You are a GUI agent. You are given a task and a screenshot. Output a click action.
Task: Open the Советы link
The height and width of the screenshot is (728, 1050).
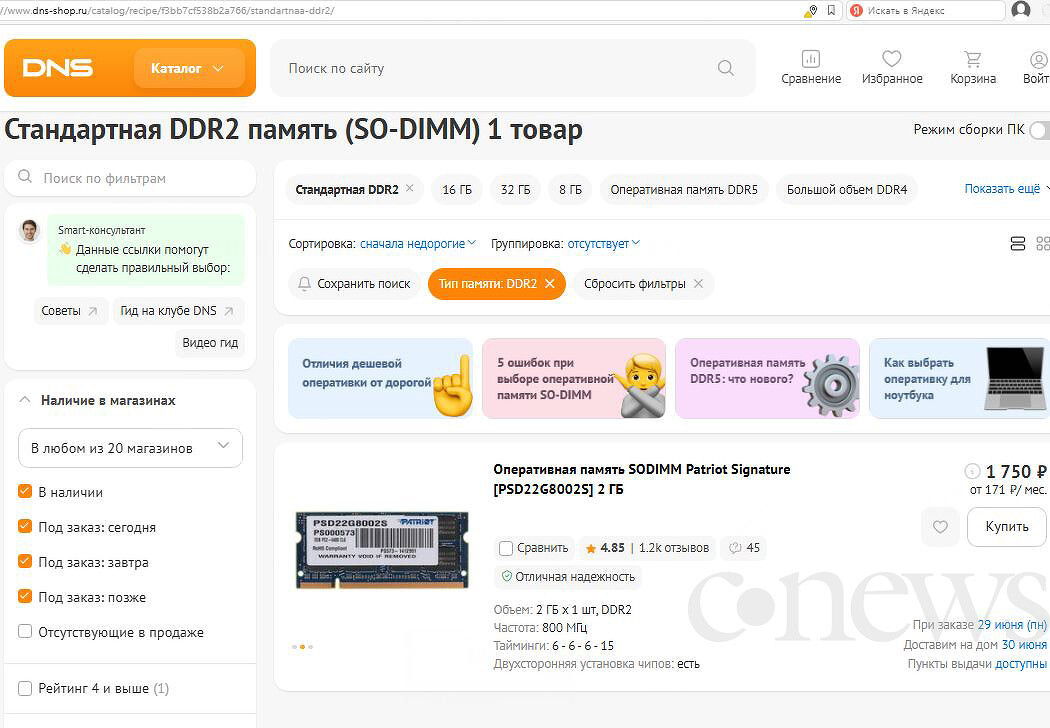point(70,311)
